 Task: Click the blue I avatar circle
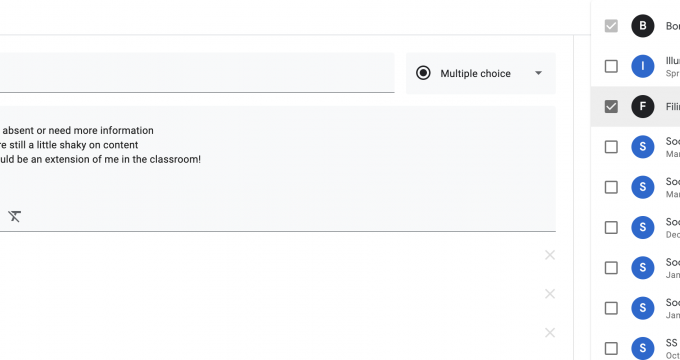tap(643, 66)
